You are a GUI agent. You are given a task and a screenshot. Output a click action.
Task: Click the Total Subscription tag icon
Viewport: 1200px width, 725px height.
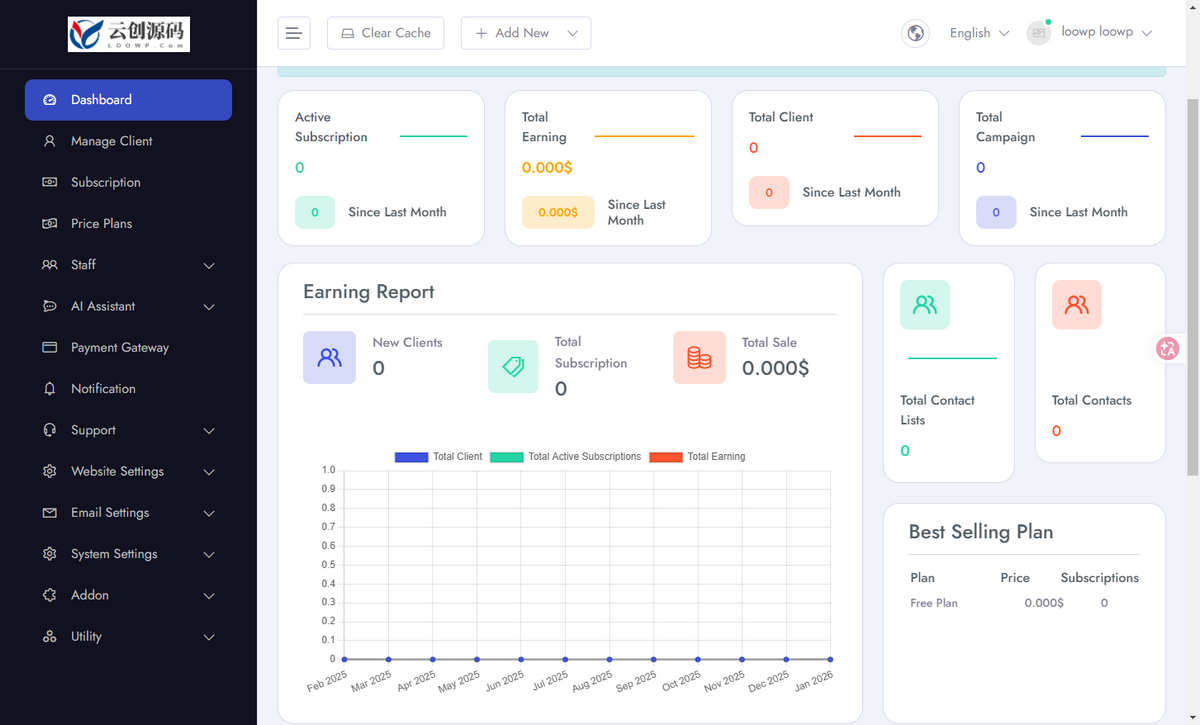[x=513, y=366]
